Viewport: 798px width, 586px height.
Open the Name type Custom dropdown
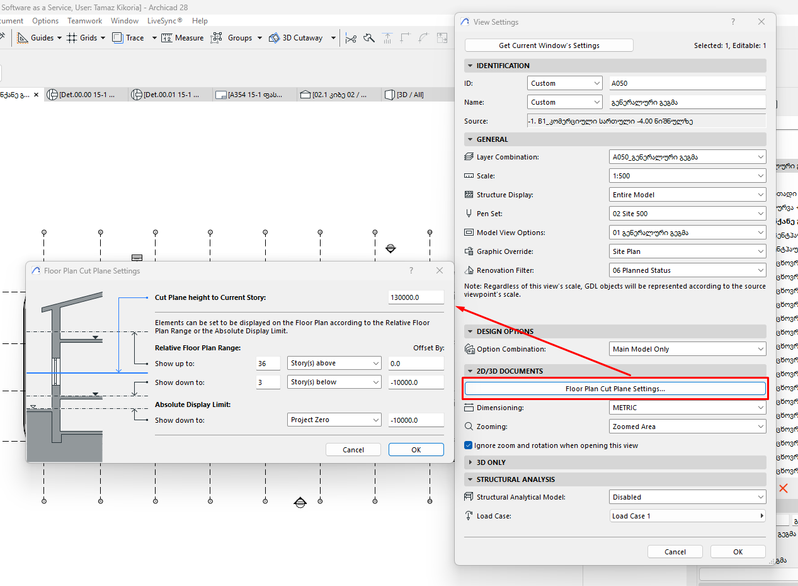tap(564, 102)
